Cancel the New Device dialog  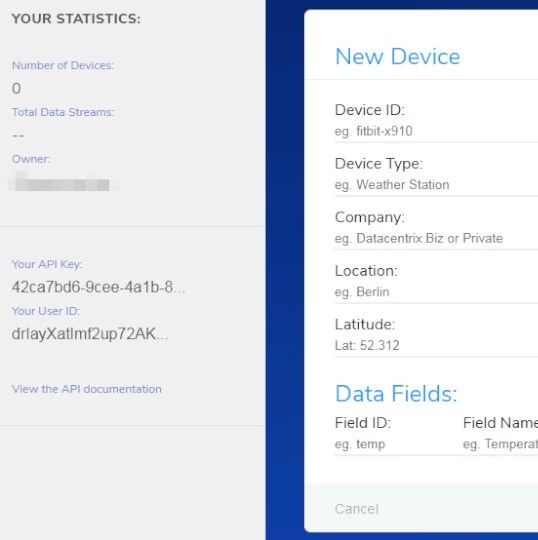point(356,509)
